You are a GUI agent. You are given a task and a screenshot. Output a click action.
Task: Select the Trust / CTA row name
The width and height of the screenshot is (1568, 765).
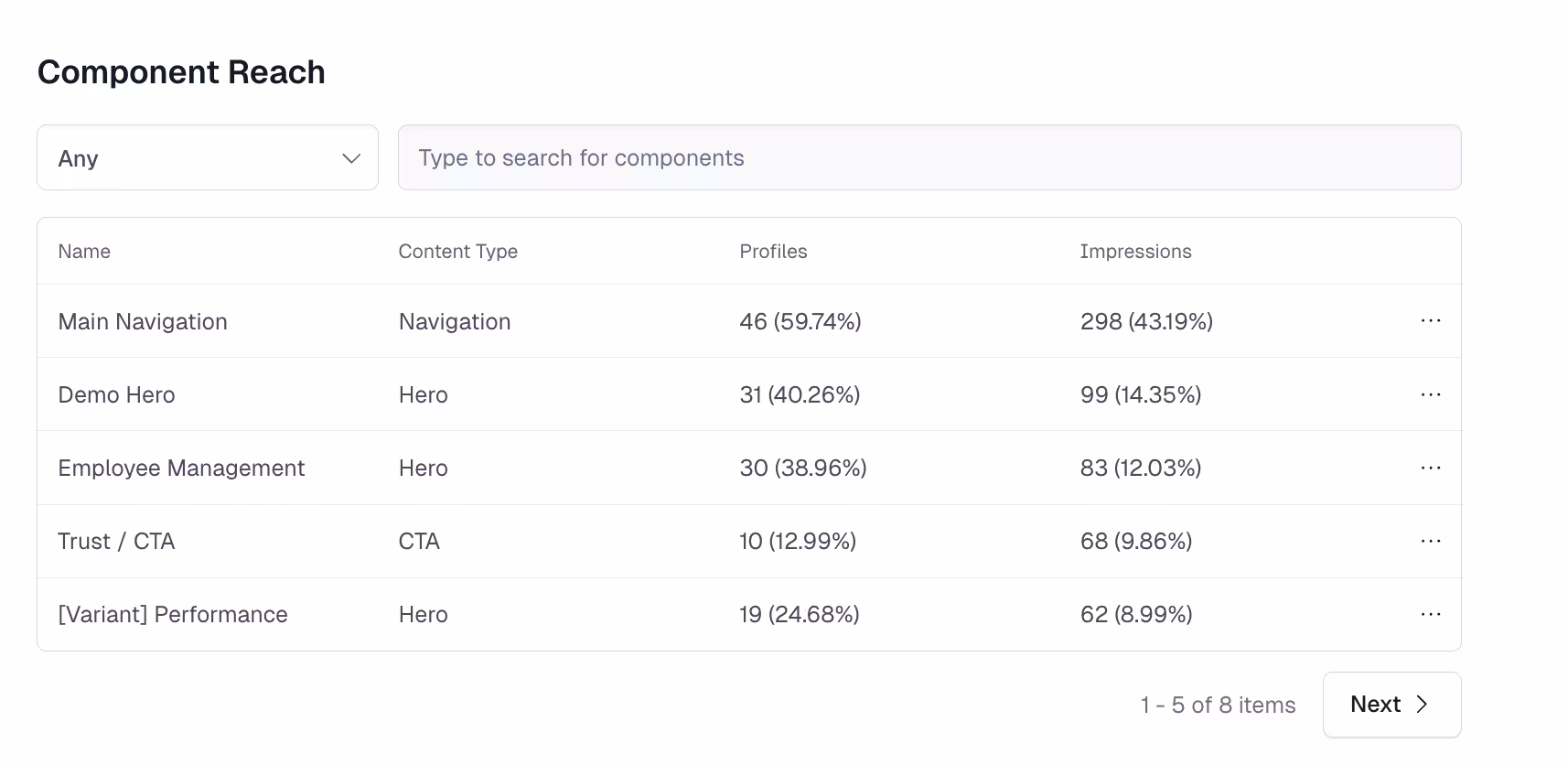(116, 541)
